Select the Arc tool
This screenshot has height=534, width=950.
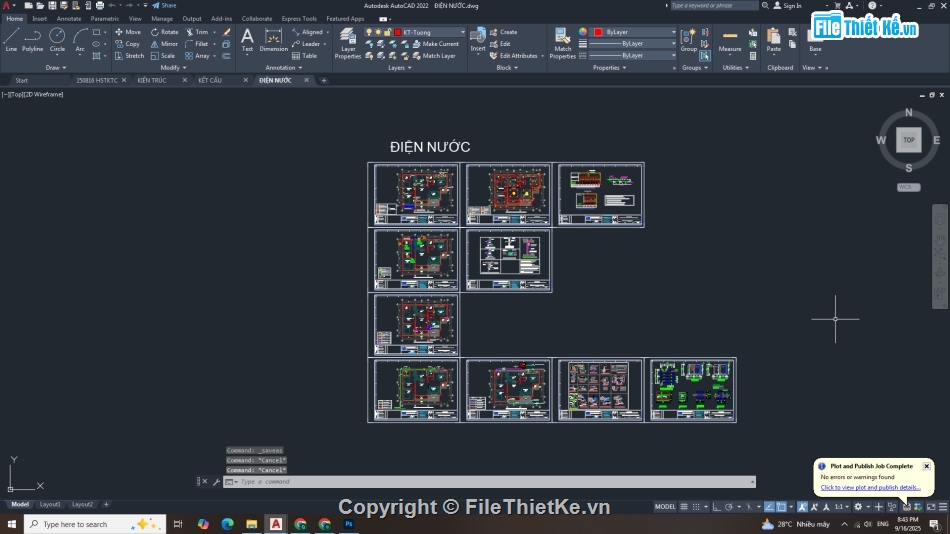point(80,40)
